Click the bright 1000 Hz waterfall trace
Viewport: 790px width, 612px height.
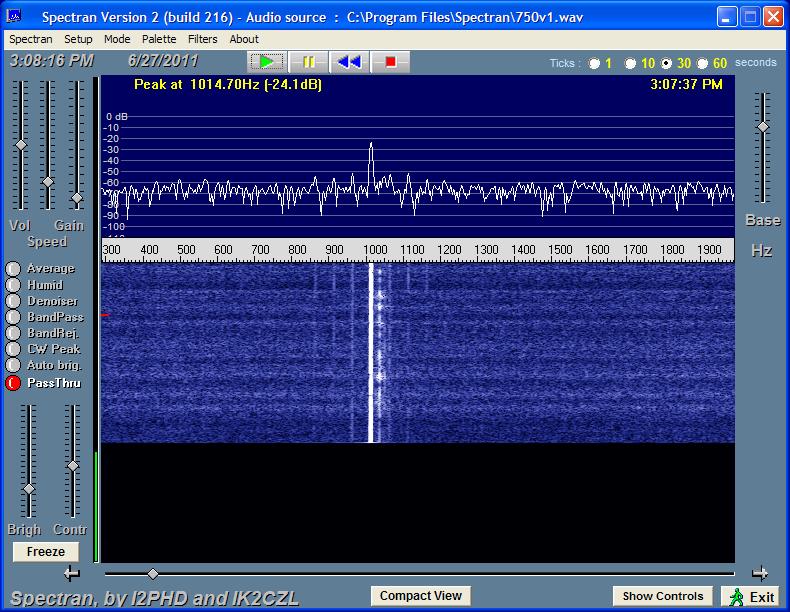coord(371,353)
